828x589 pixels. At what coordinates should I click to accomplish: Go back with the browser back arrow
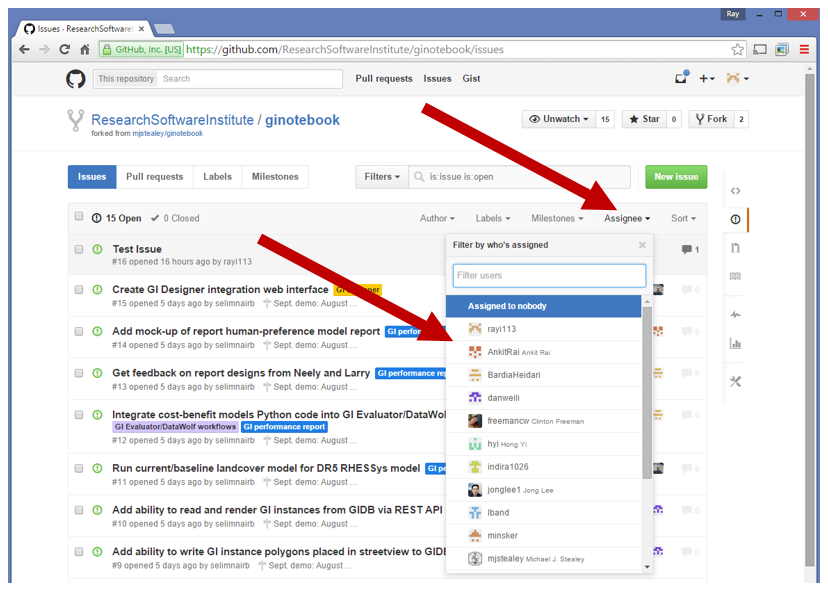[x=24, y=50]
